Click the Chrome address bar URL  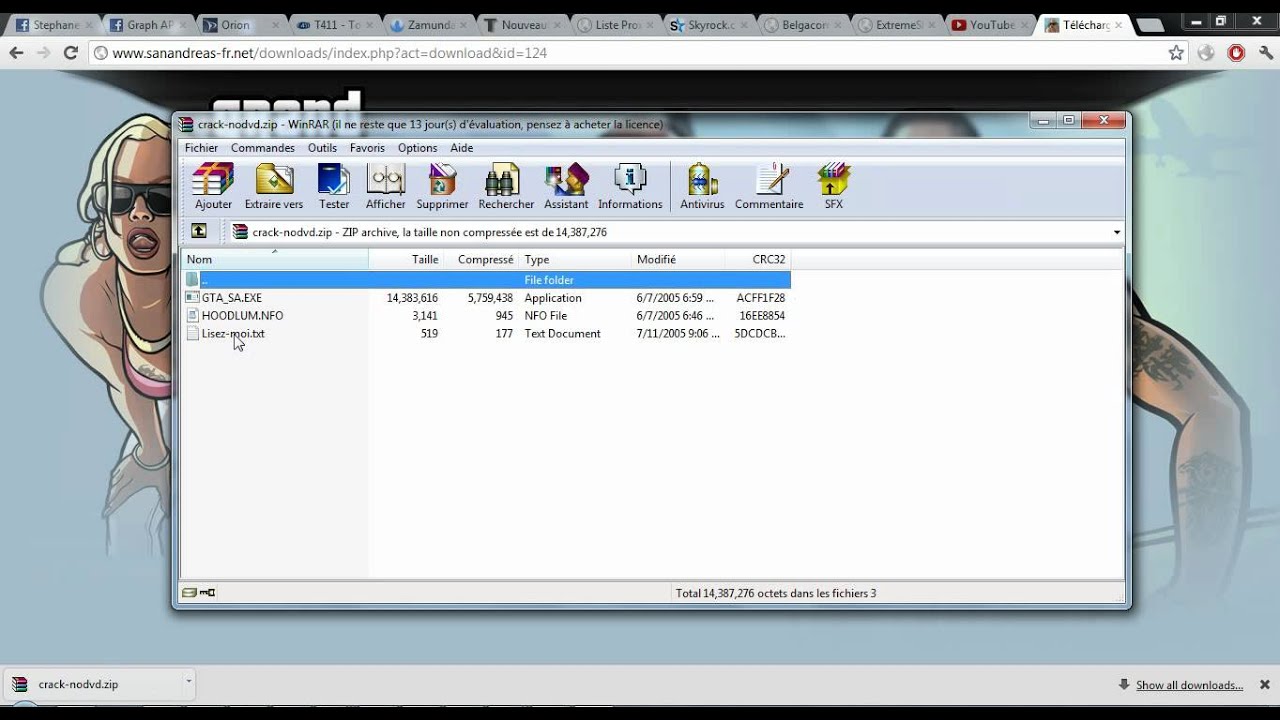tap(330, 53)
